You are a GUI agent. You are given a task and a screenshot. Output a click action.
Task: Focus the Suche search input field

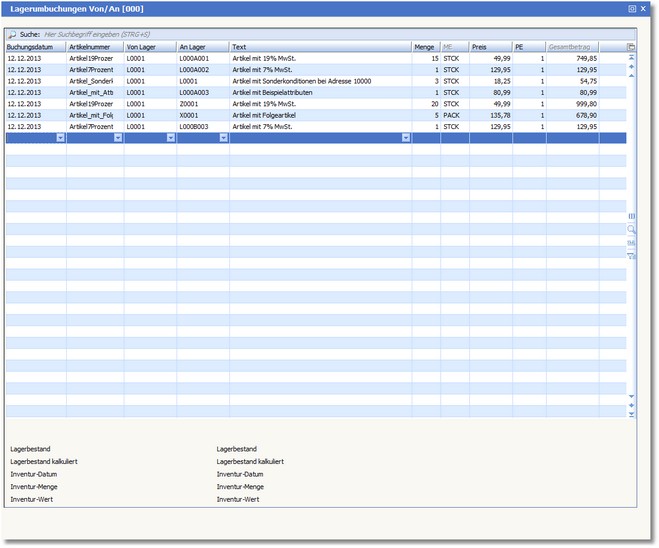tap(200, 33)
